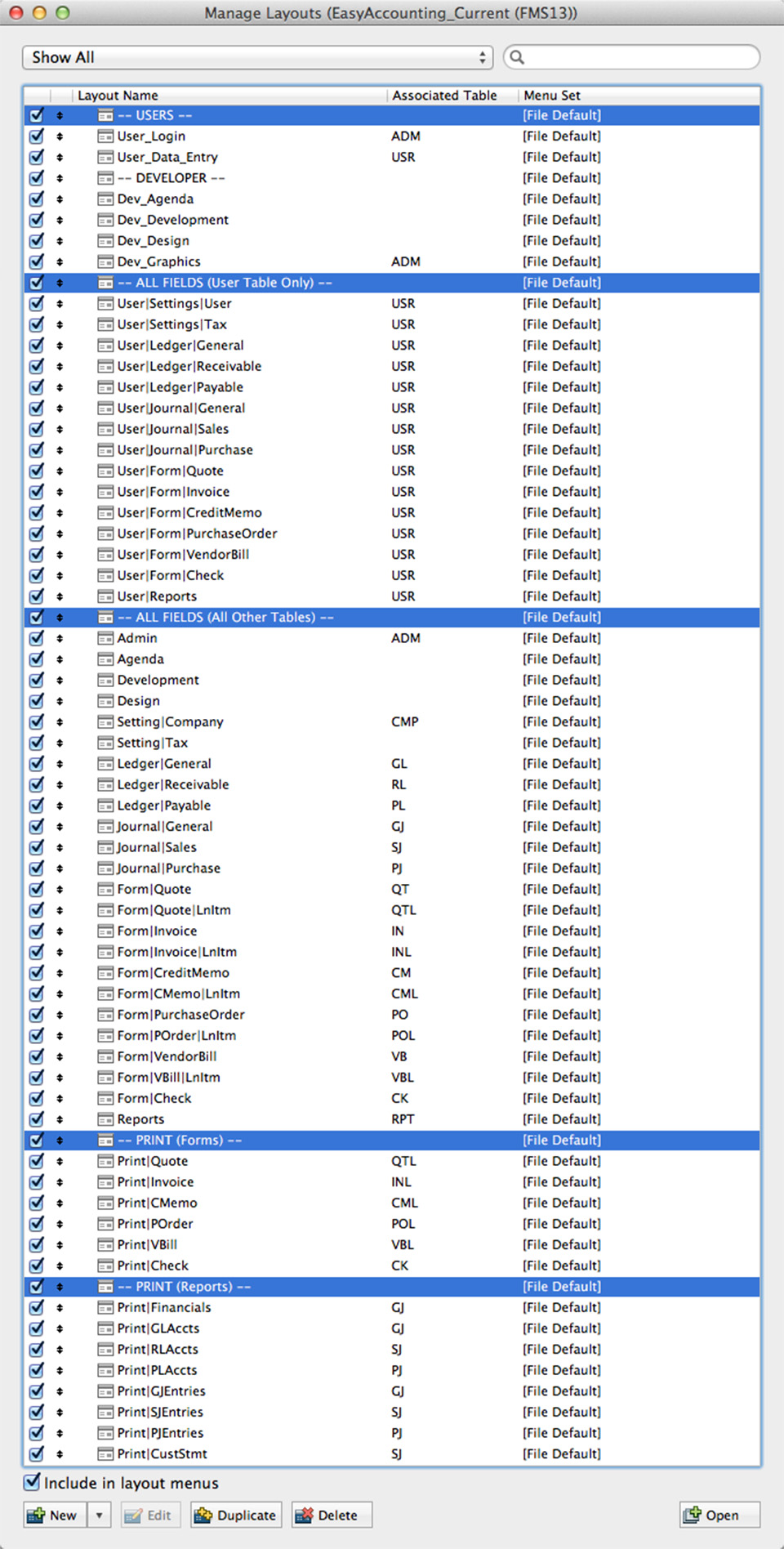Select the layout icon for User|Form|Invoice
784x1549 pixels.
click(x=105, y=492)
